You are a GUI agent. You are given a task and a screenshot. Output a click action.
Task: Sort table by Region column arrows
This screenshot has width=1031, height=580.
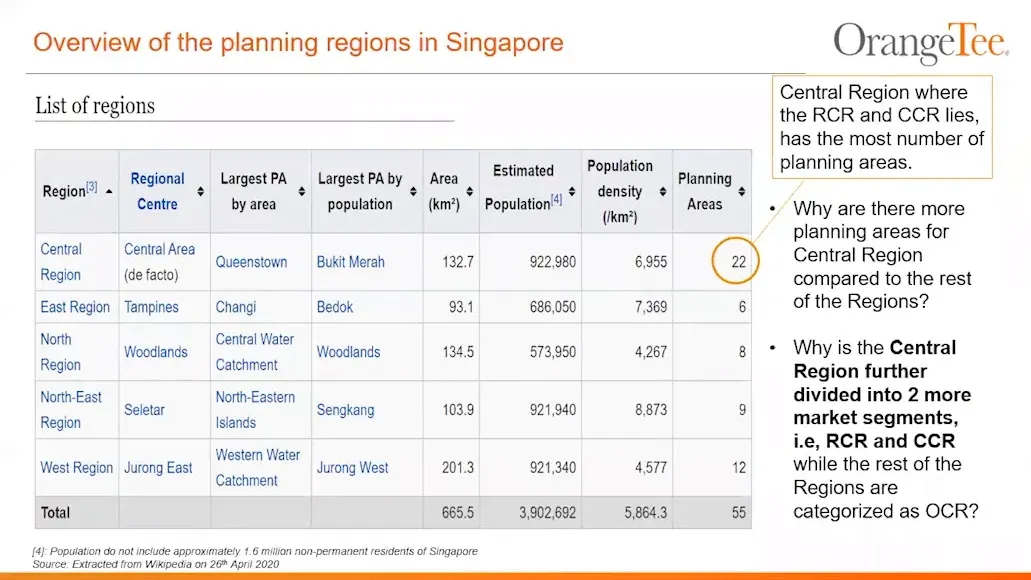pyautogui.click(x=108, y=191)
